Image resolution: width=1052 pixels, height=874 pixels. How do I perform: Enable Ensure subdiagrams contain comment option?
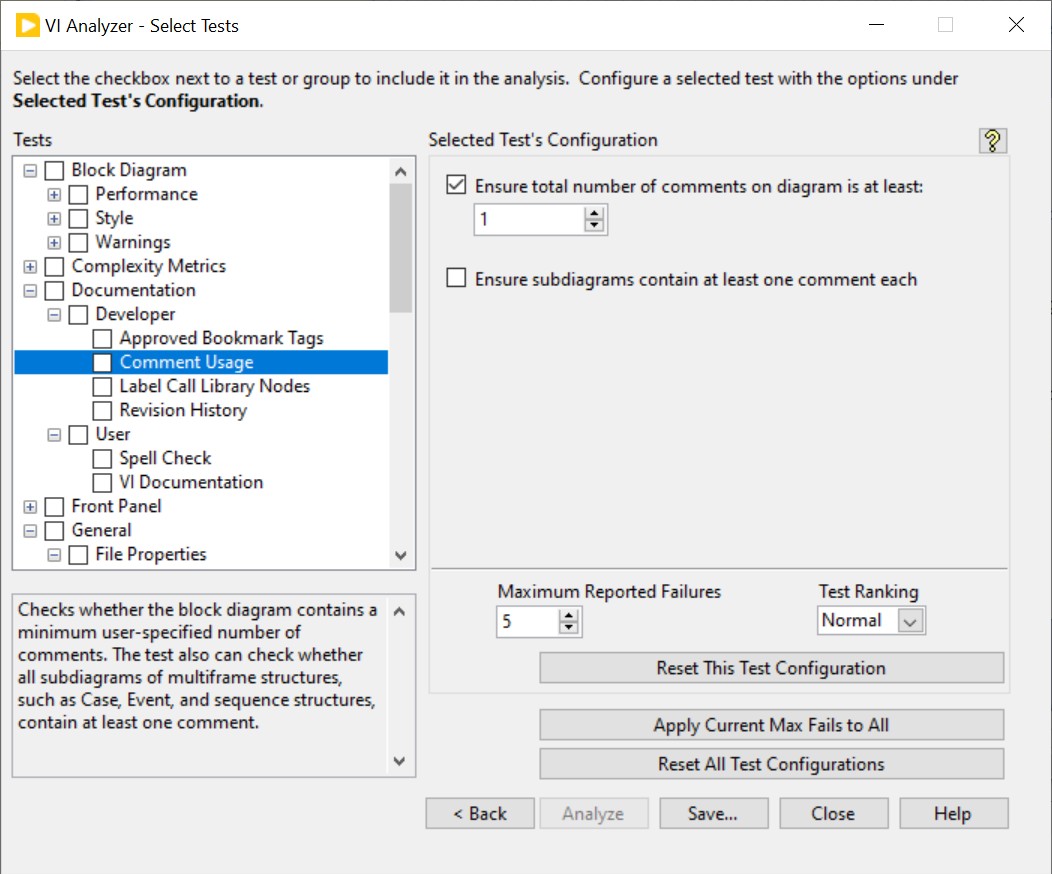[x=456, y=277]
